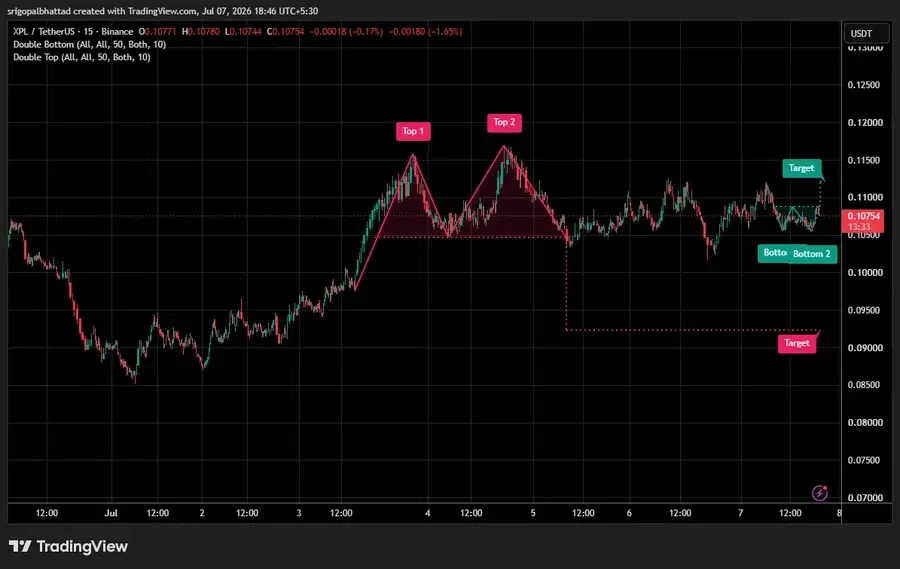Click the red Target label
The width and height of the screenshot is (900, 569).
pyautogui.click(x=797, y=343)
